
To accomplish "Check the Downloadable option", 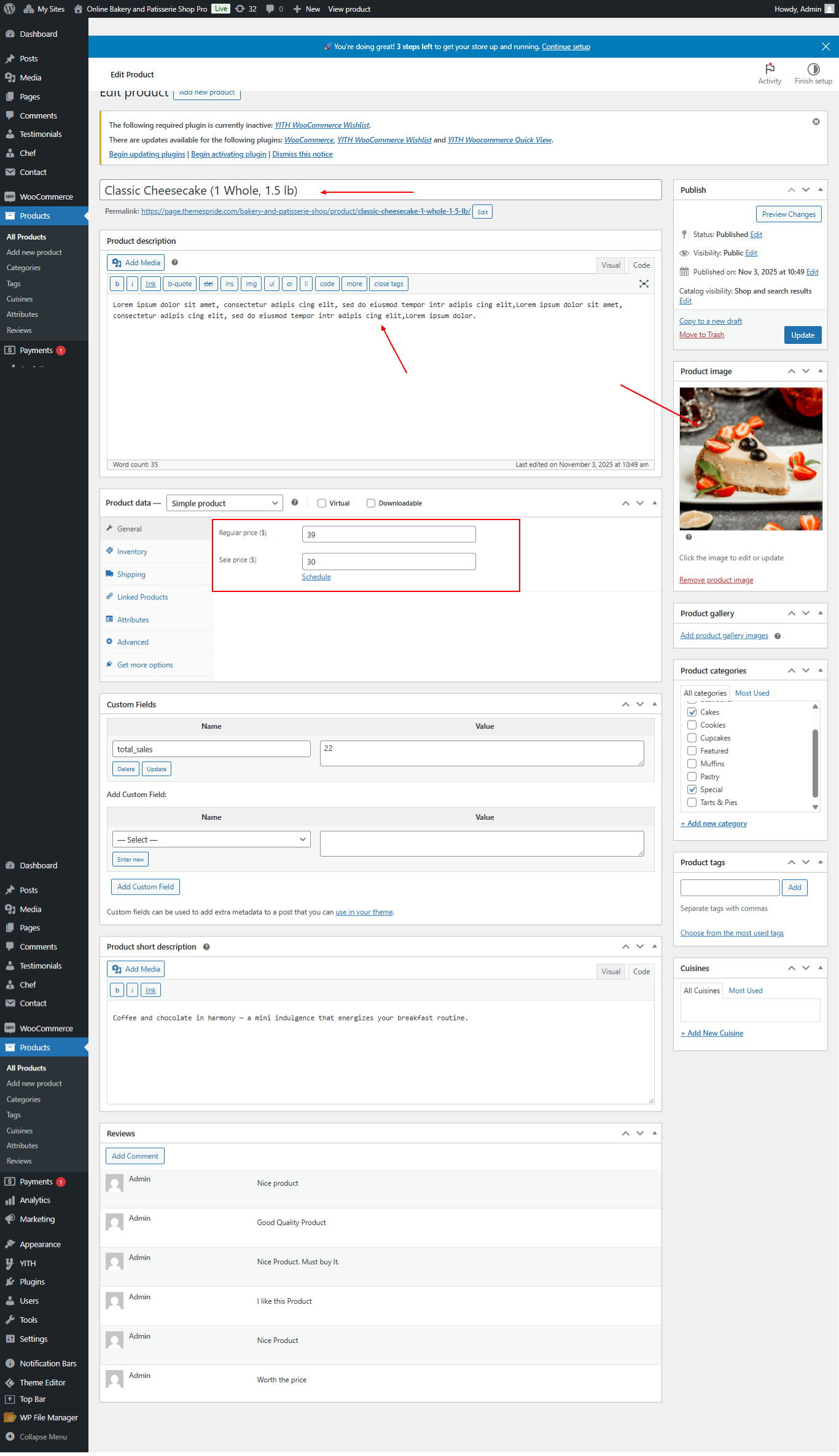I will [370, 503].
